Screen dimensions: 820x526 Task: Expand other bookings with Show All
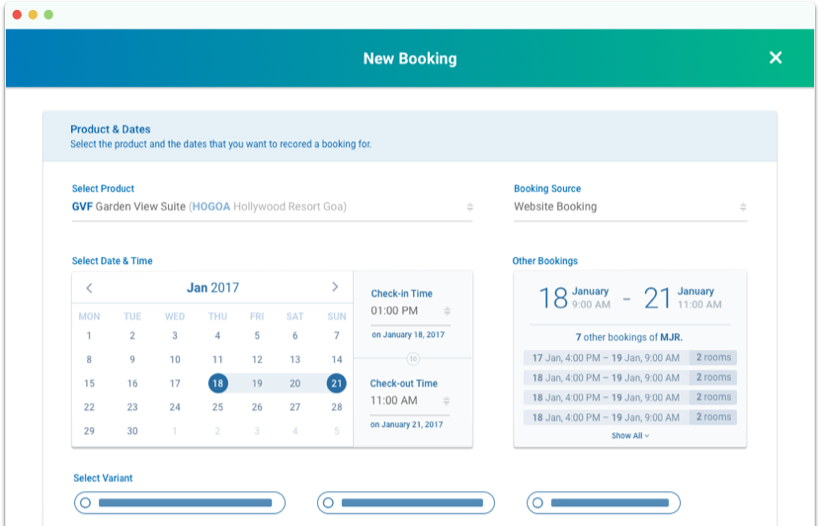pos(630,436)
